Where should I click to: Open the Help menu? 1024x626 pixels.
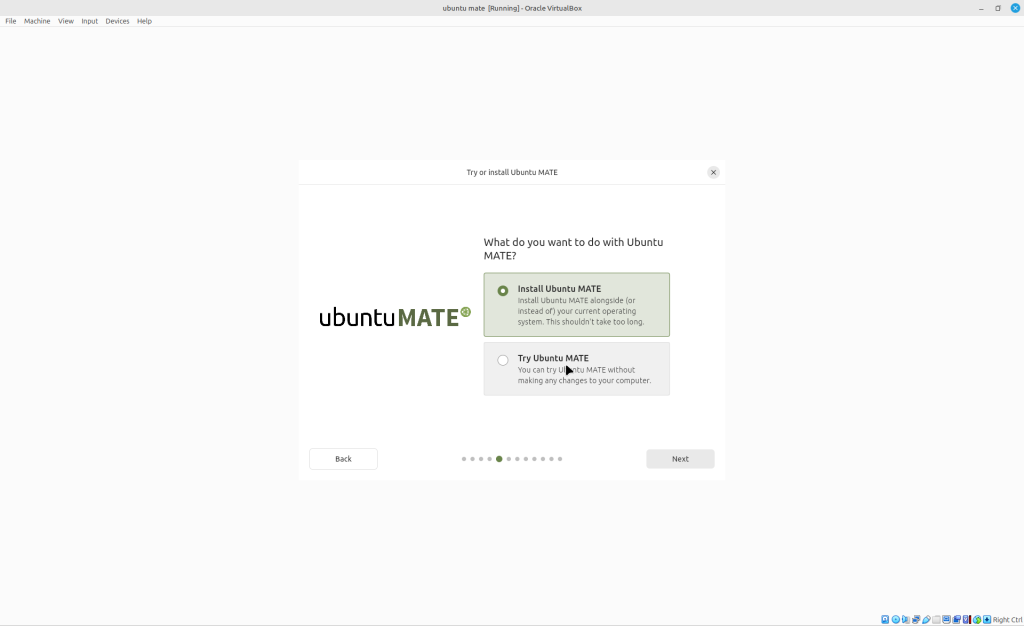144,21
